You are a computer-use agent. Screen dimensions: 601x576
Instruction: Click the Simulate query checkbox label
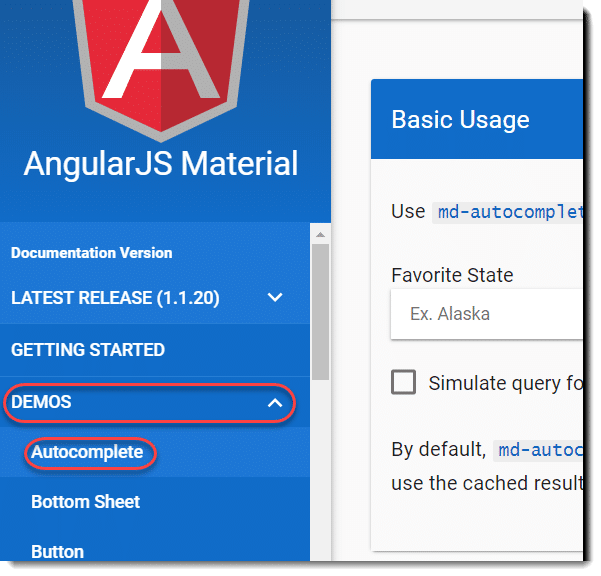pyautogui.click(x=506, y=383)
